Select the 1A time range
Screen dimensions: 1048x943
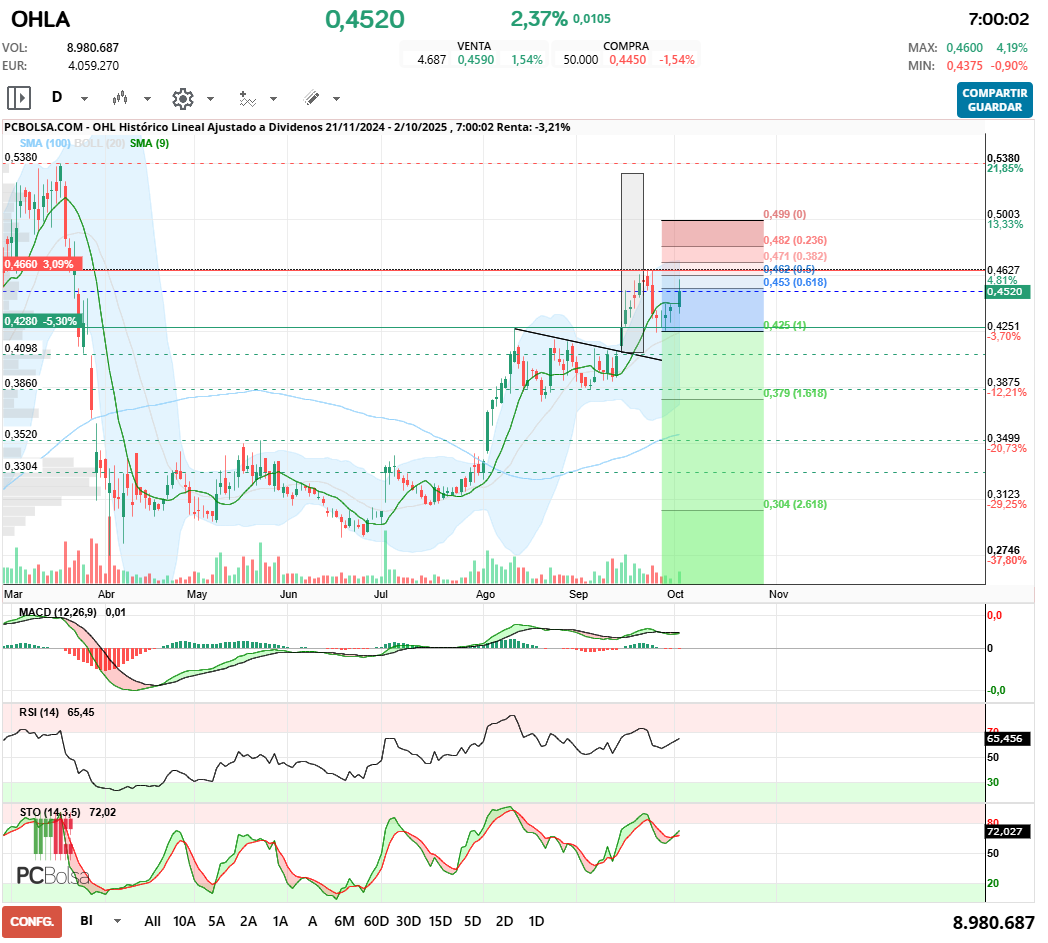tap(281, 921)
